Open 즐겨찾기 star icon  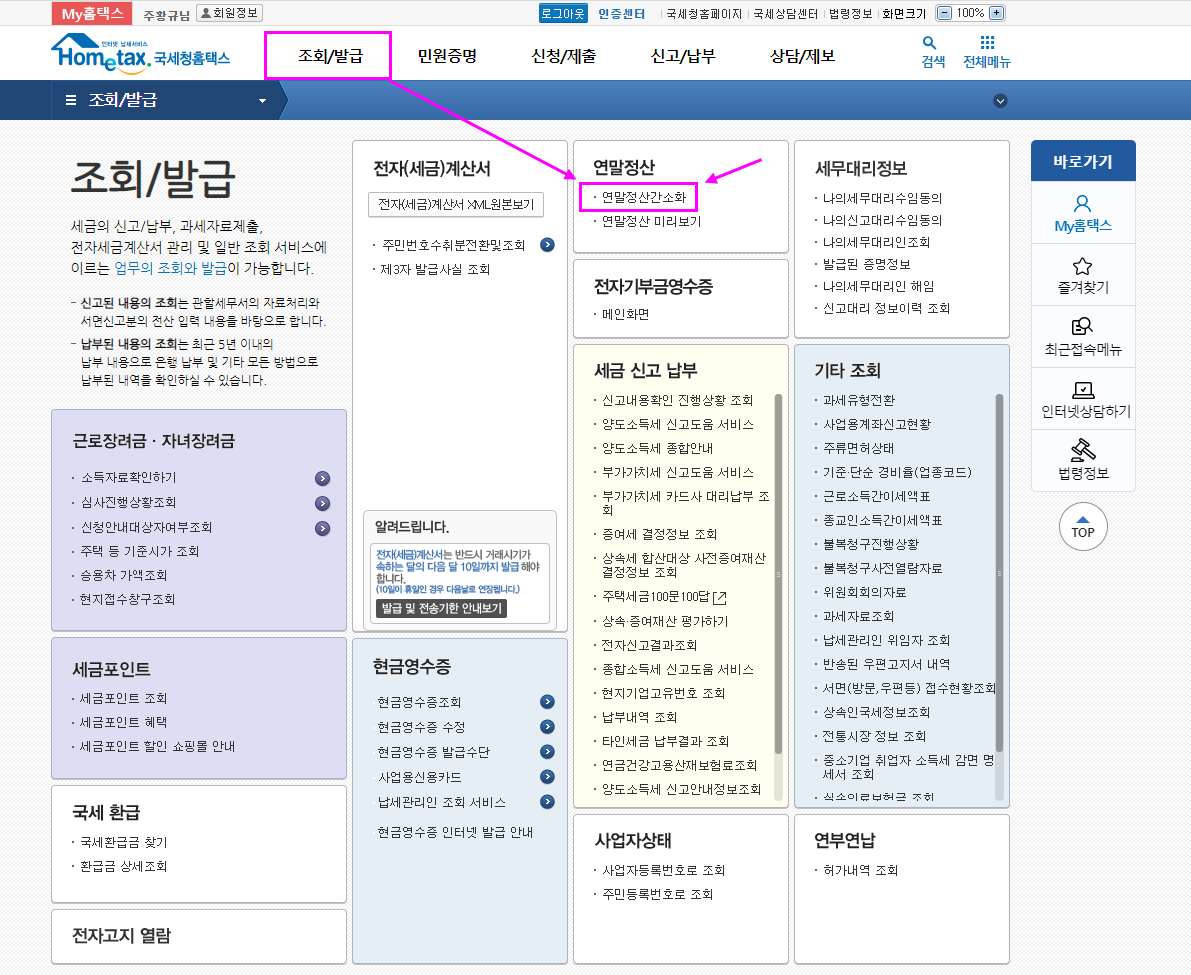click(x=1082, y=266)
